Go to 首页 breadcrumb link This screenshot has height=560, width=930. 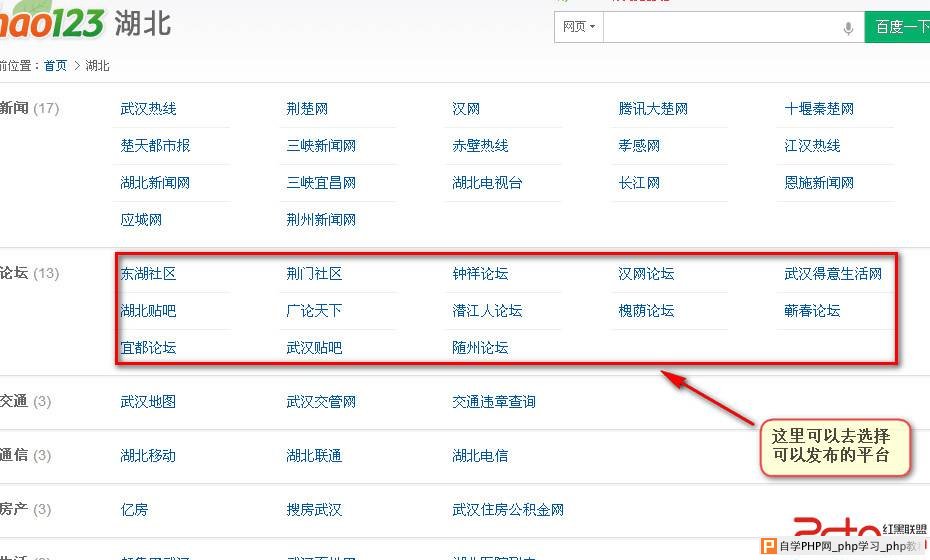(56, 66)
